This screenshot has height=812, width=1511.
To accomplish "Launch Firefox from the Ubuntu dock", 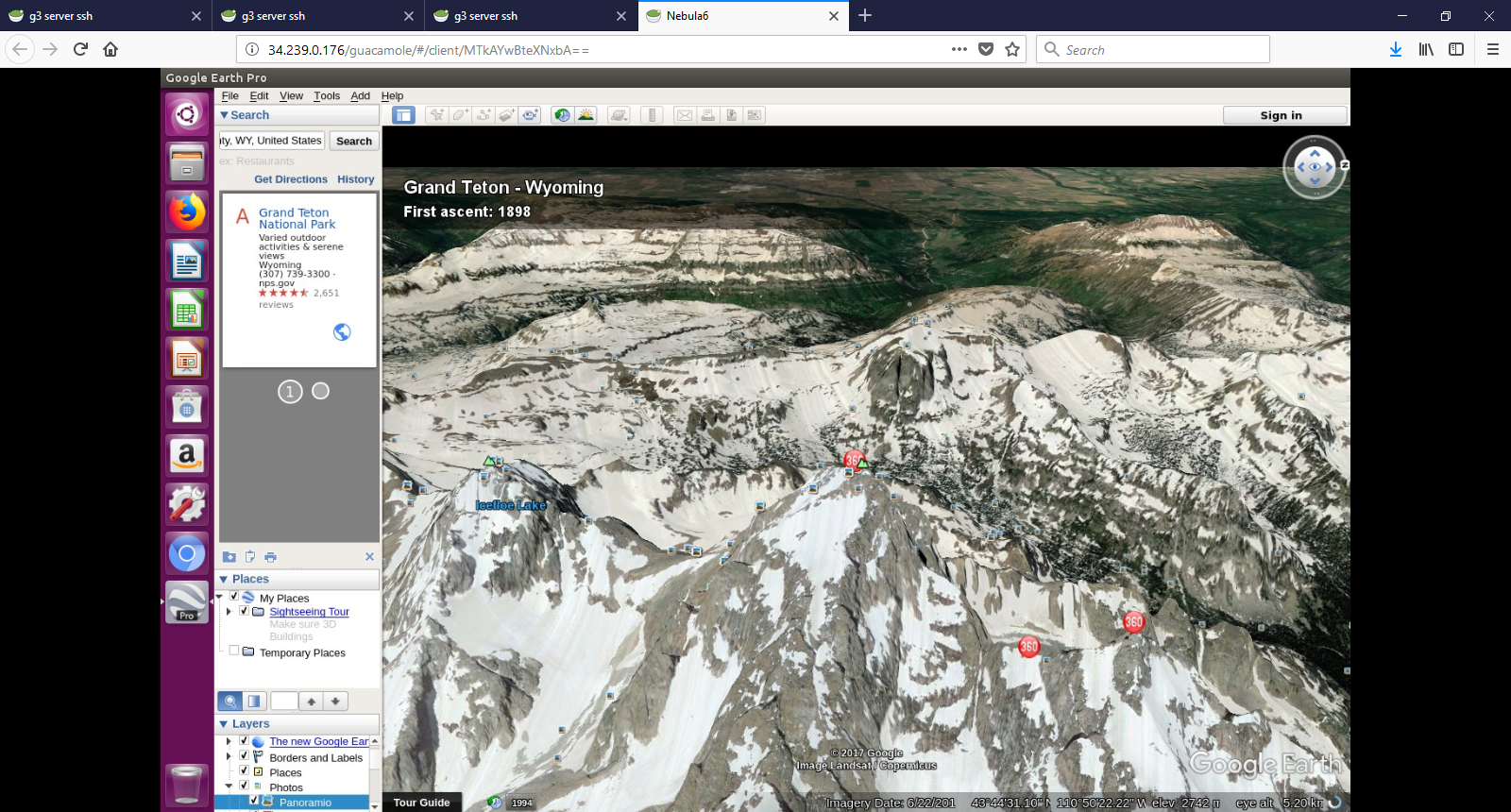I will click(187, 212).
